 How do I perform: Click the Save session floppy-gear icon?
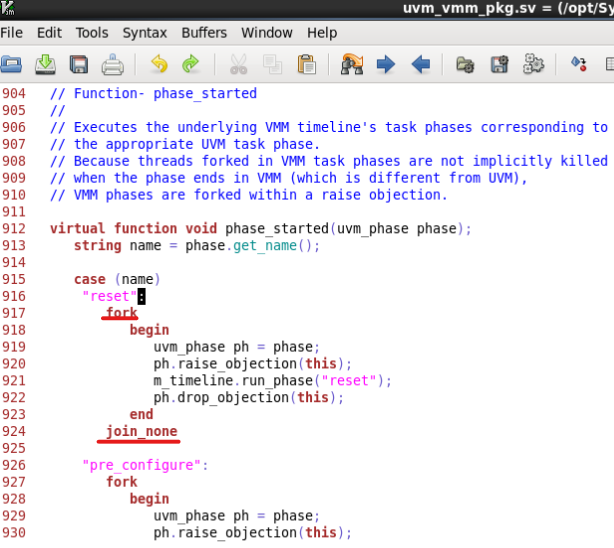click(500, 64)
